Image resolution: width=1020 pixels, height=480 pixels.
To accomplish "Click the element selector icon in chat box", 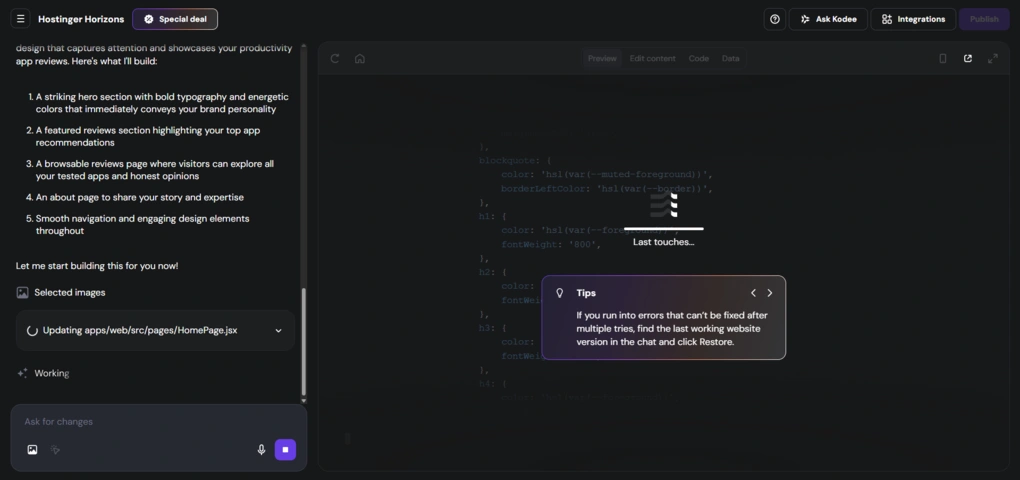I will pyautogui.click(x=55, y=449).
